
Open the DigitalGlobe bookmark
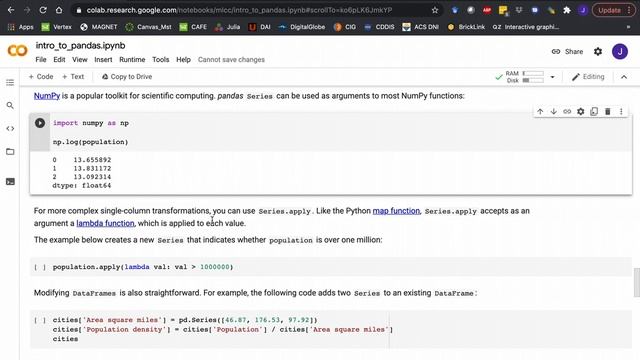click(301, 27)
